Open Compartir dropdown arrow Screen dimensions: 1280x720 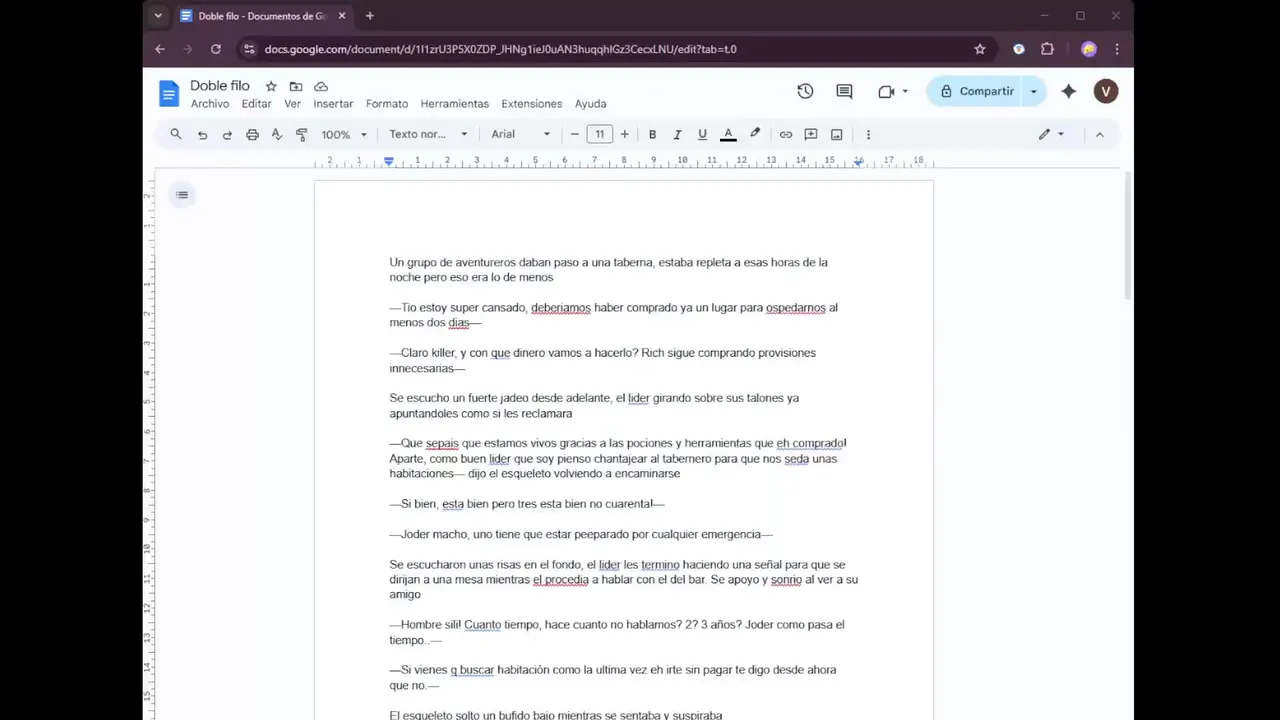coord(1034,91)
